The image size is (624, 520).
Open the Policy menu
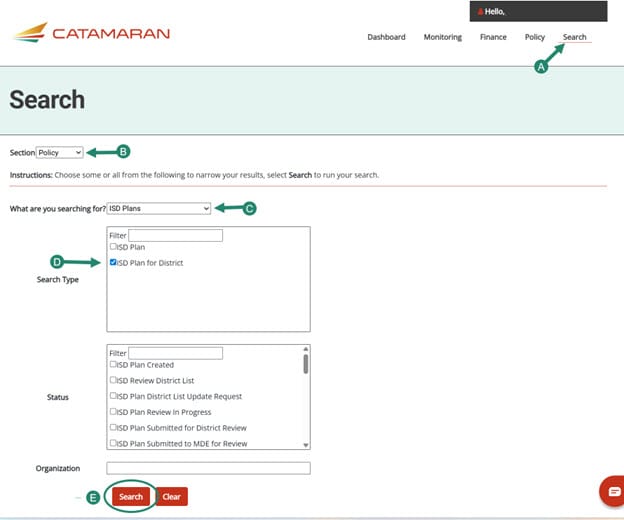tap(534, 37)
